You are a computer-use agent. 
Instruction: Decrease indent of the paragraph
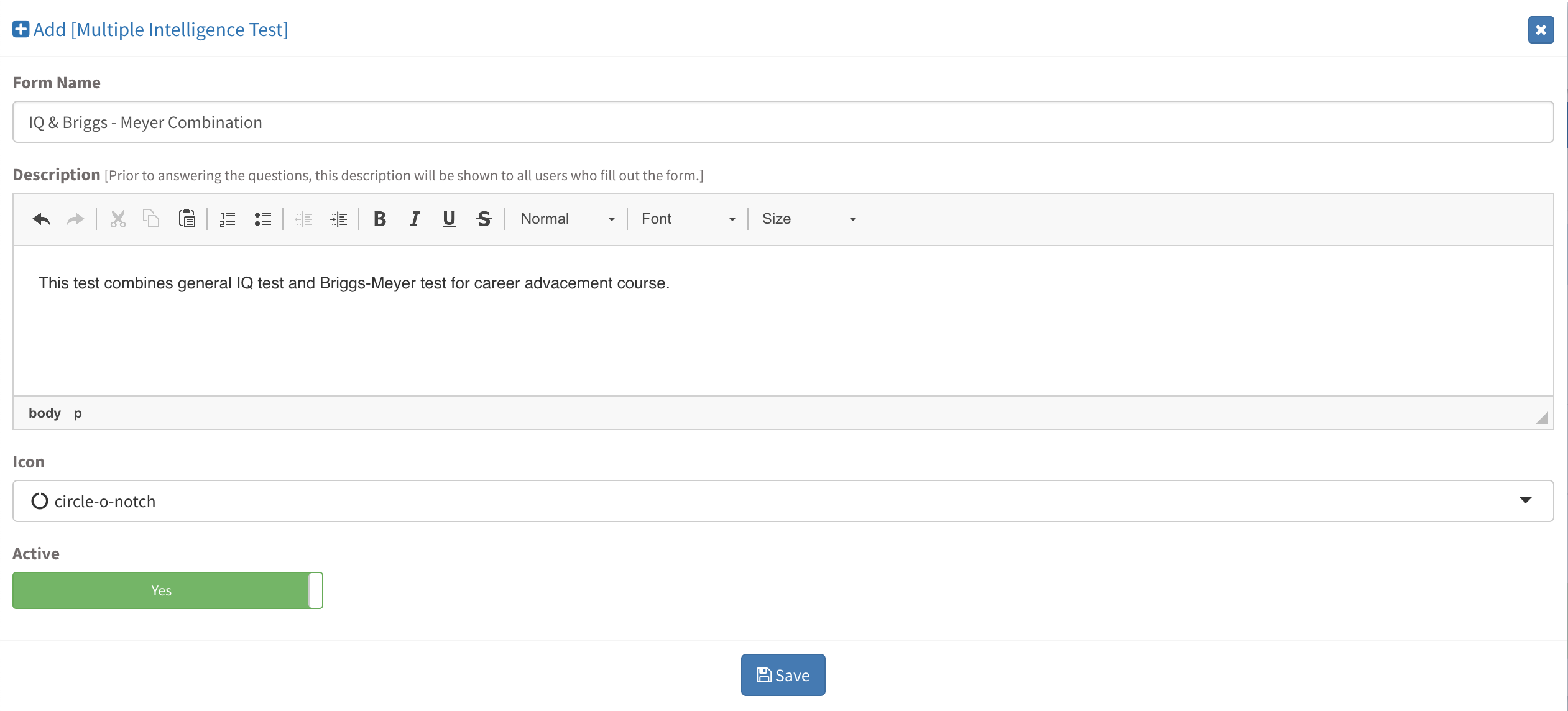(x=303, y=219)
